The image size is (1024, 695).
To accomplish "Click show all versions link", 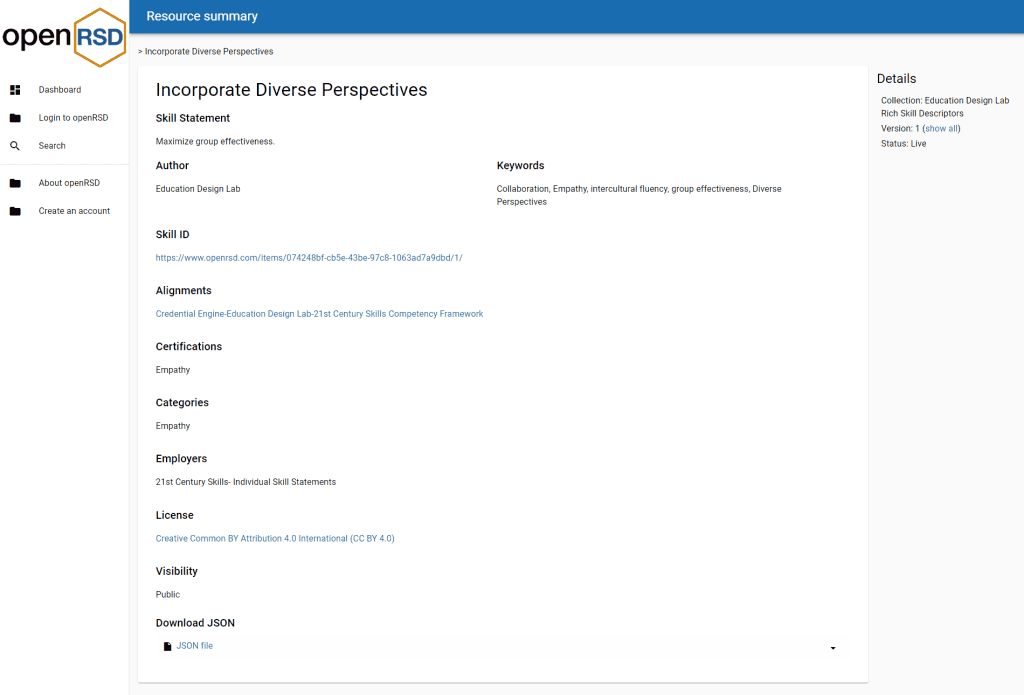I will point(941,129).
